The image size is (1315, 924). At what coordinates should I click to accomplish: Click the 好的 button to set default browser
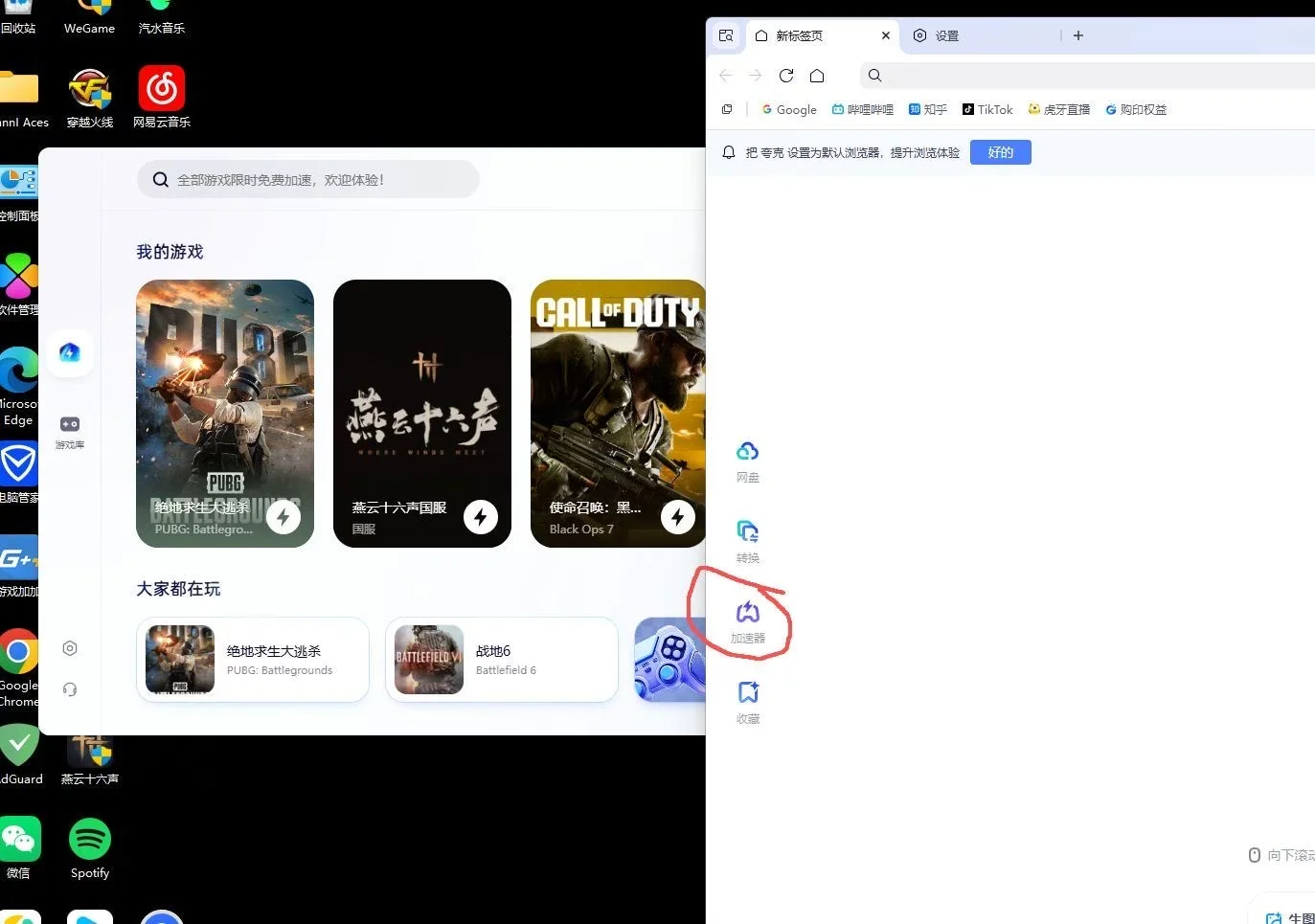click(1001, 152)
